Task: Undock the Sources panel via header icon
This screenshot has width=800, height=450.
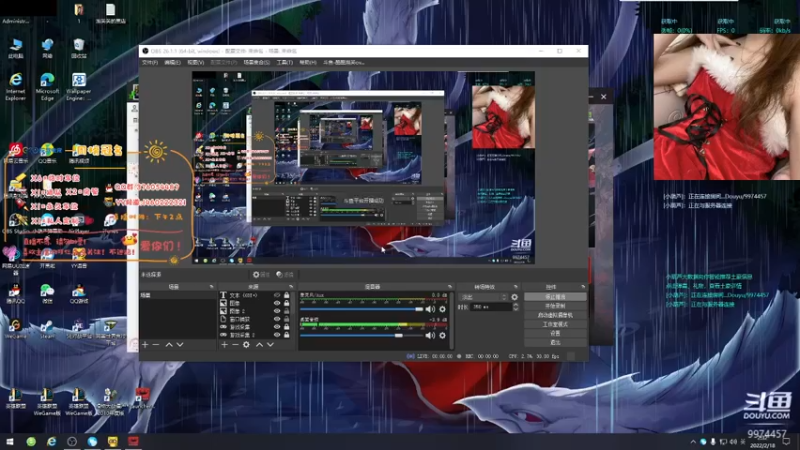Action: (291, 287)
